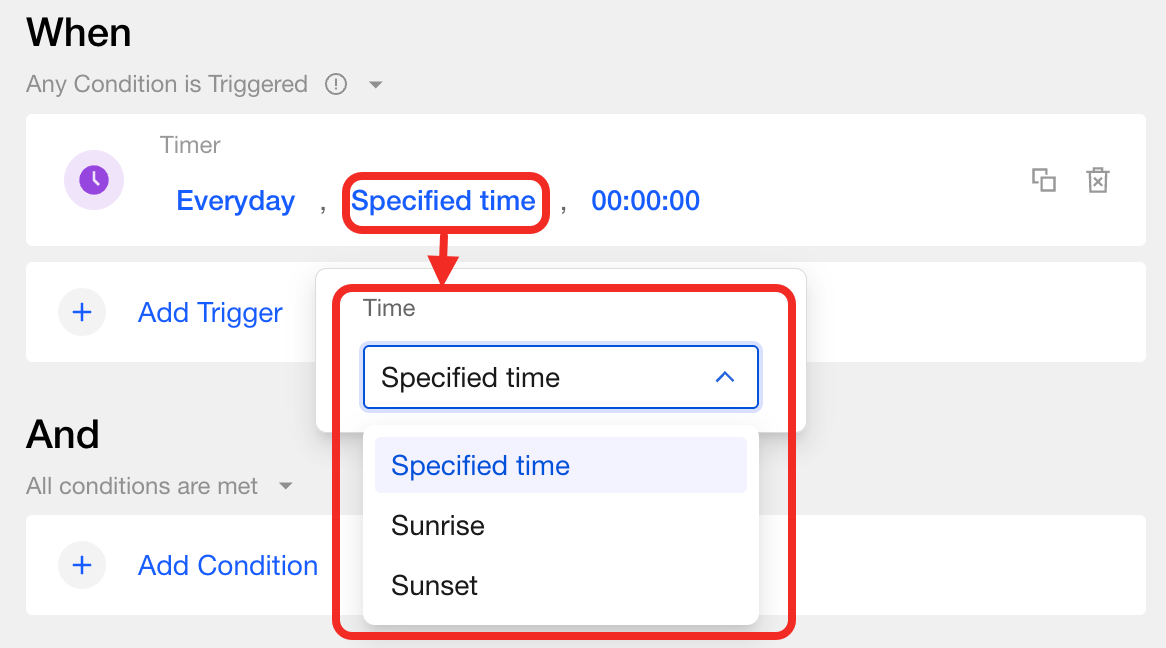Duplicate the Timer trigger with copy icon

(x=1043, y=180)
